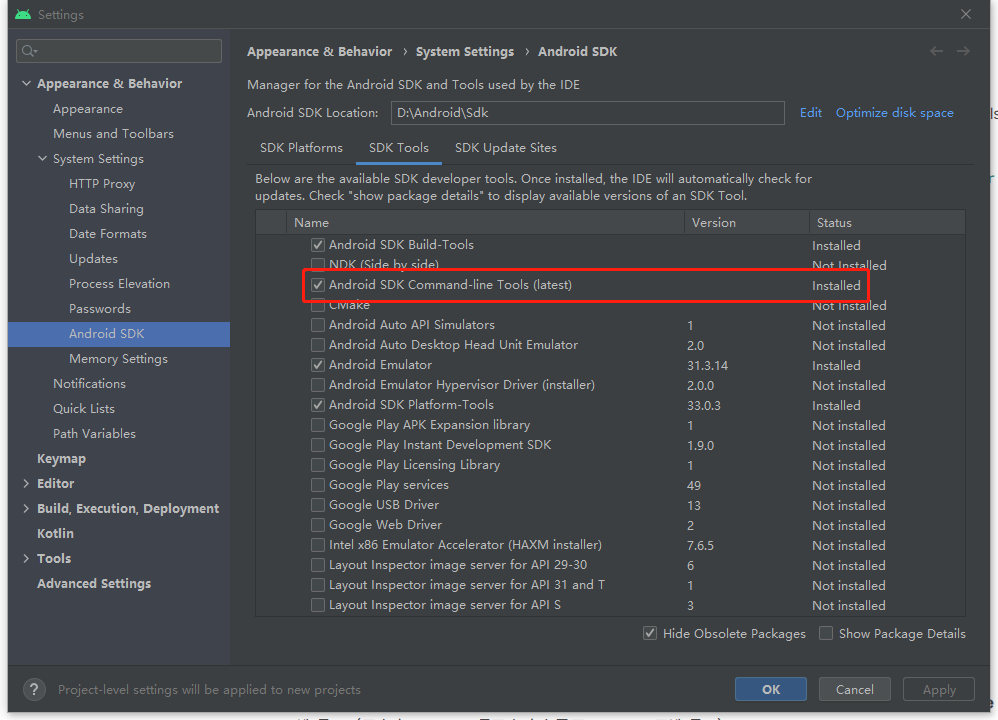Click System Settings breadcrumb
Screen dimensions: 998x720
point(465,52)
